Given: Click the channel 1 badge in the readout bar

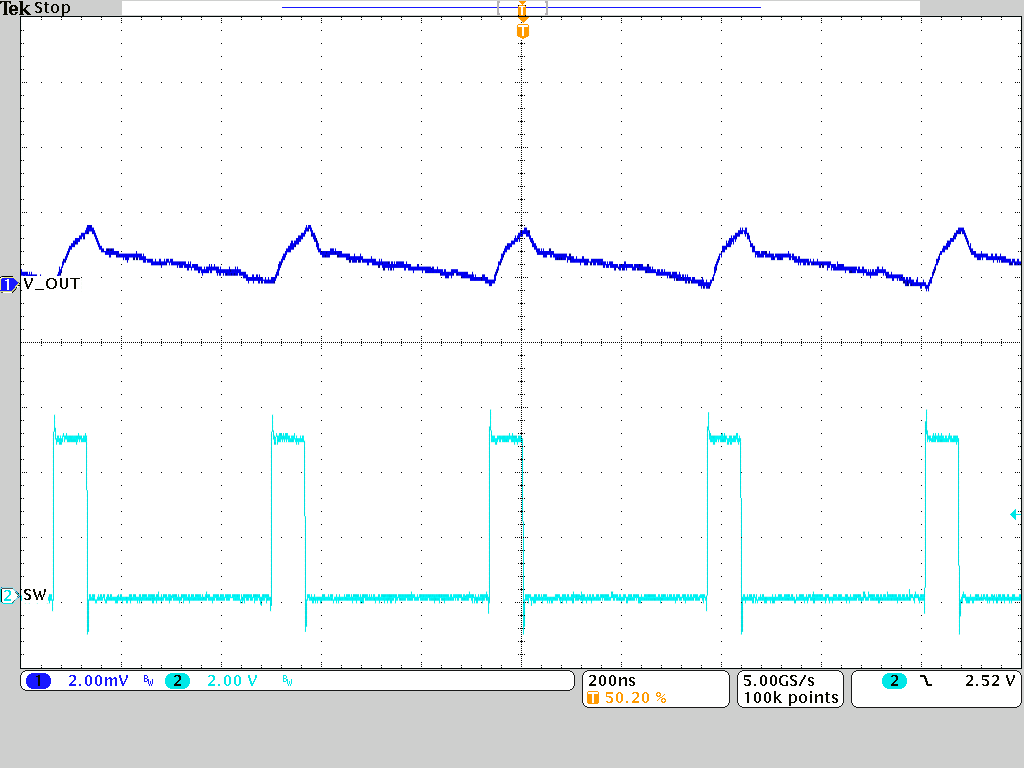Looking at the screenshot, I should [38, 680].
